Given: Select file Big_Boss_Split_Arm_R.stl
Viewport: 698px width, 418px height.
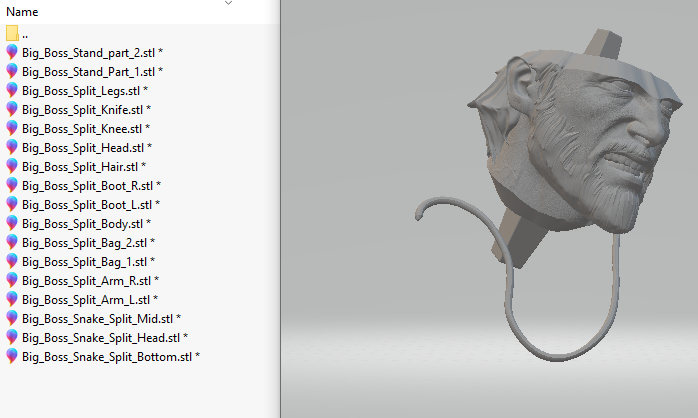Looking at the screenshot, I should (90, 281).
